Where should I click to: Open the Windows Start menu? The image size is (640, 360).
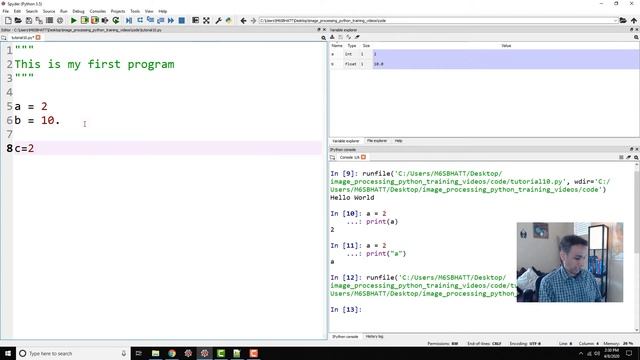pyautogui.click(x=8, y=353)
